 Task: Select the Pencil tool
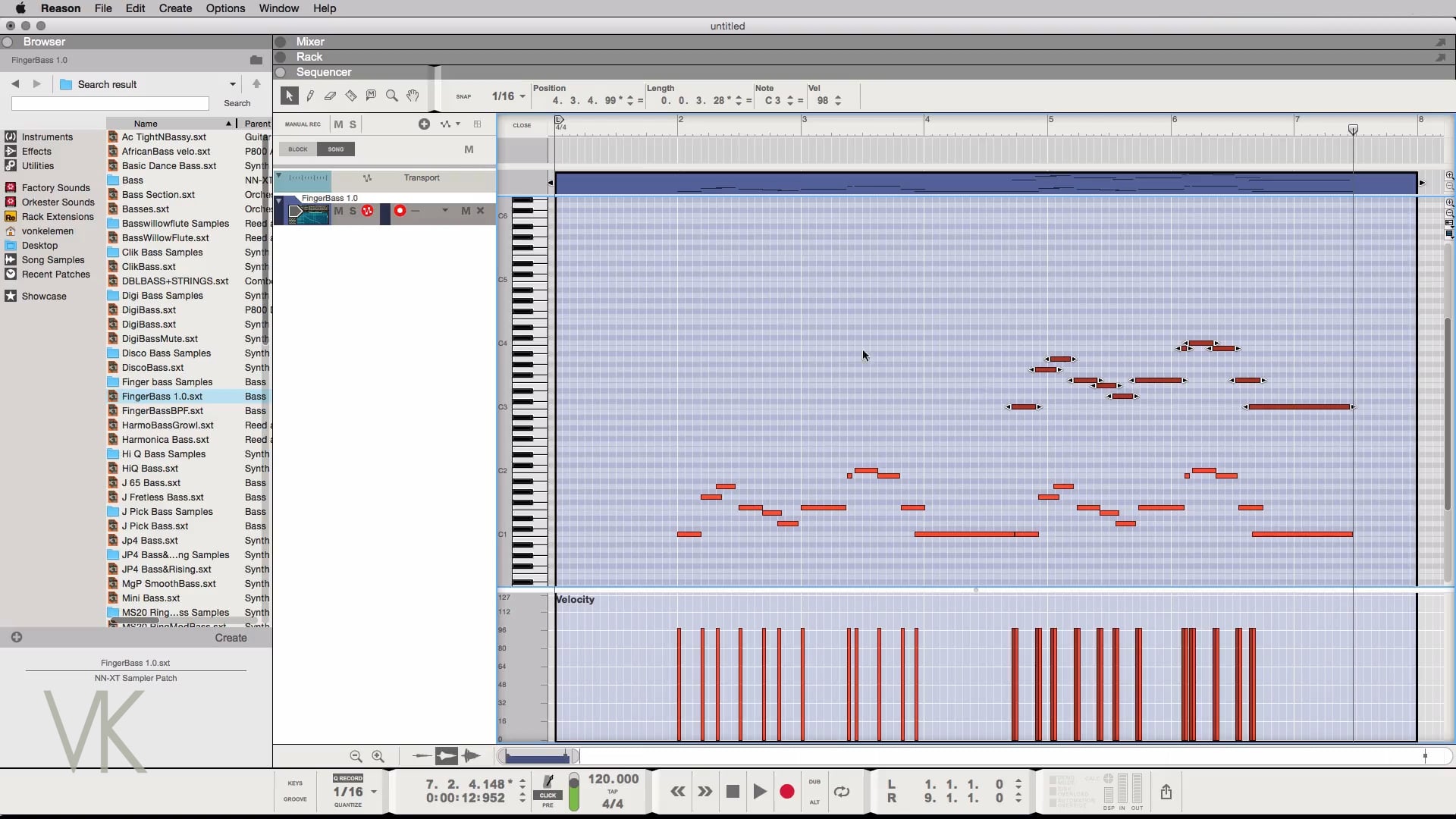pyautogui.click(x=310, y=96)
